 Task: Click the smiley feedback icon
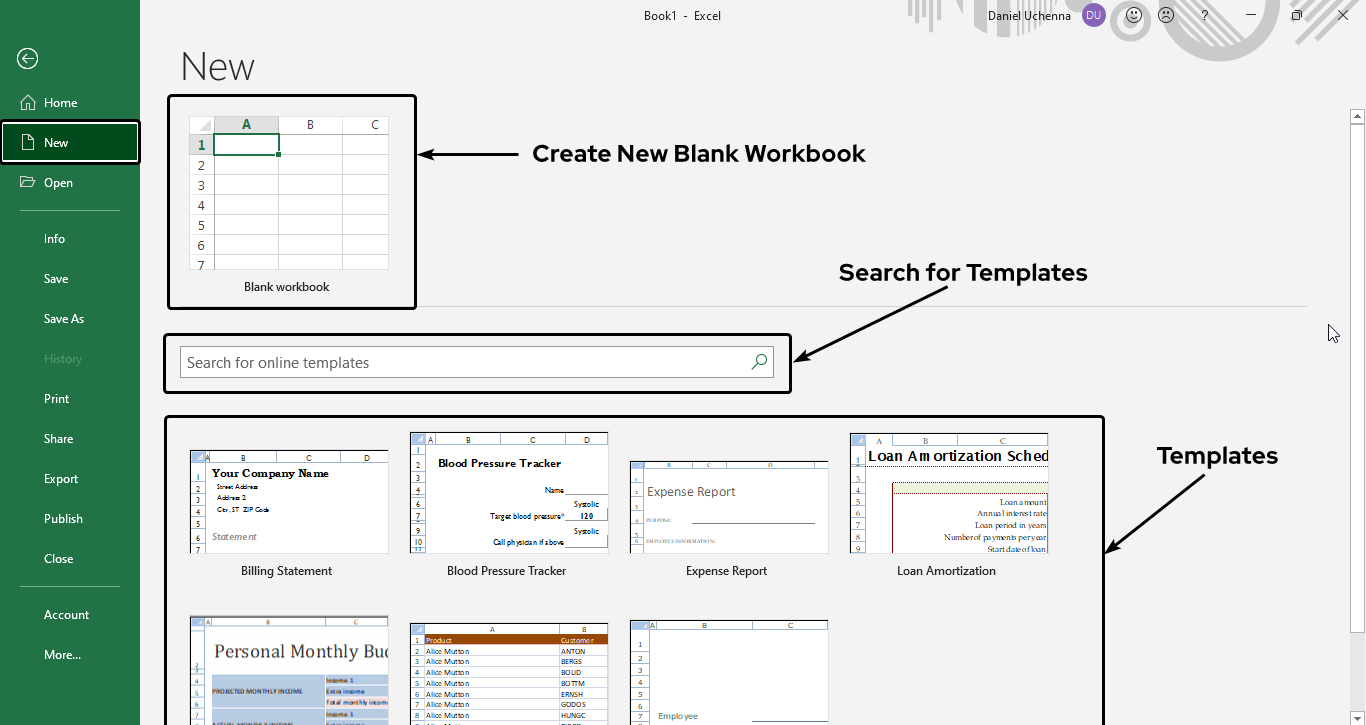tap(1133, 15)
